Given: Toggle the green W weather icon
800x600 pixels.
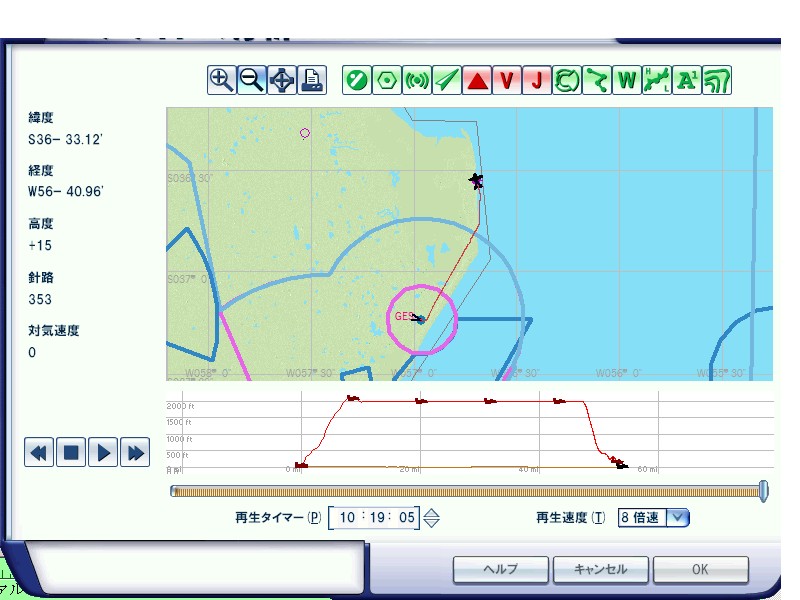Looking at the screenshot, I should [x=626, y=80].
